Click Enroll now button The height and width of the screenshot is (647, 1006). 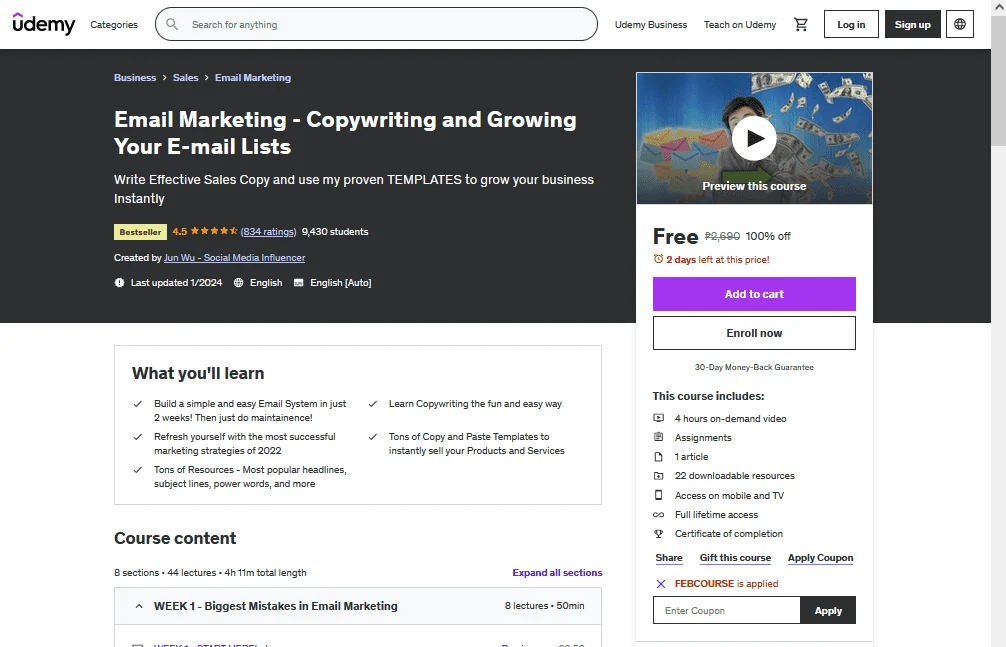(x=754, y=333)
